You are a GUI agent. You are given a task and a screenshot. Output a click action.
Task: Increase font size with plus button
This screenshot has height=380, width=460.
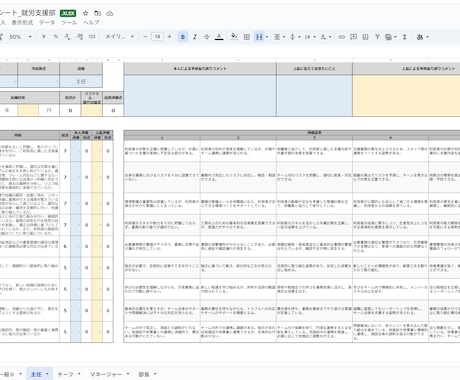tap(169, 37)
